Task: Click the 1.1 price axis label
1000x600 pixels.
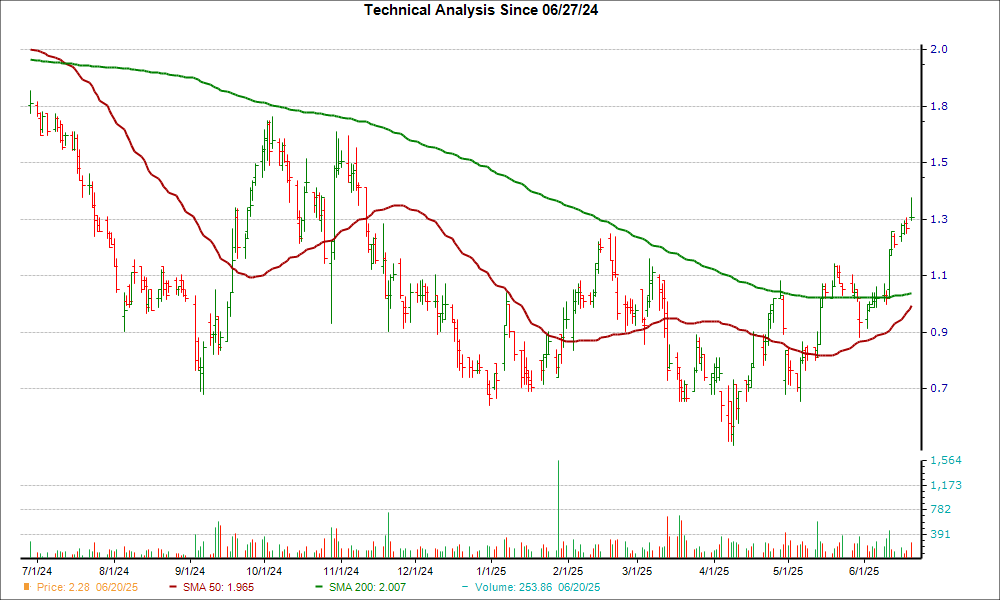Action: [x=939, y=276]
